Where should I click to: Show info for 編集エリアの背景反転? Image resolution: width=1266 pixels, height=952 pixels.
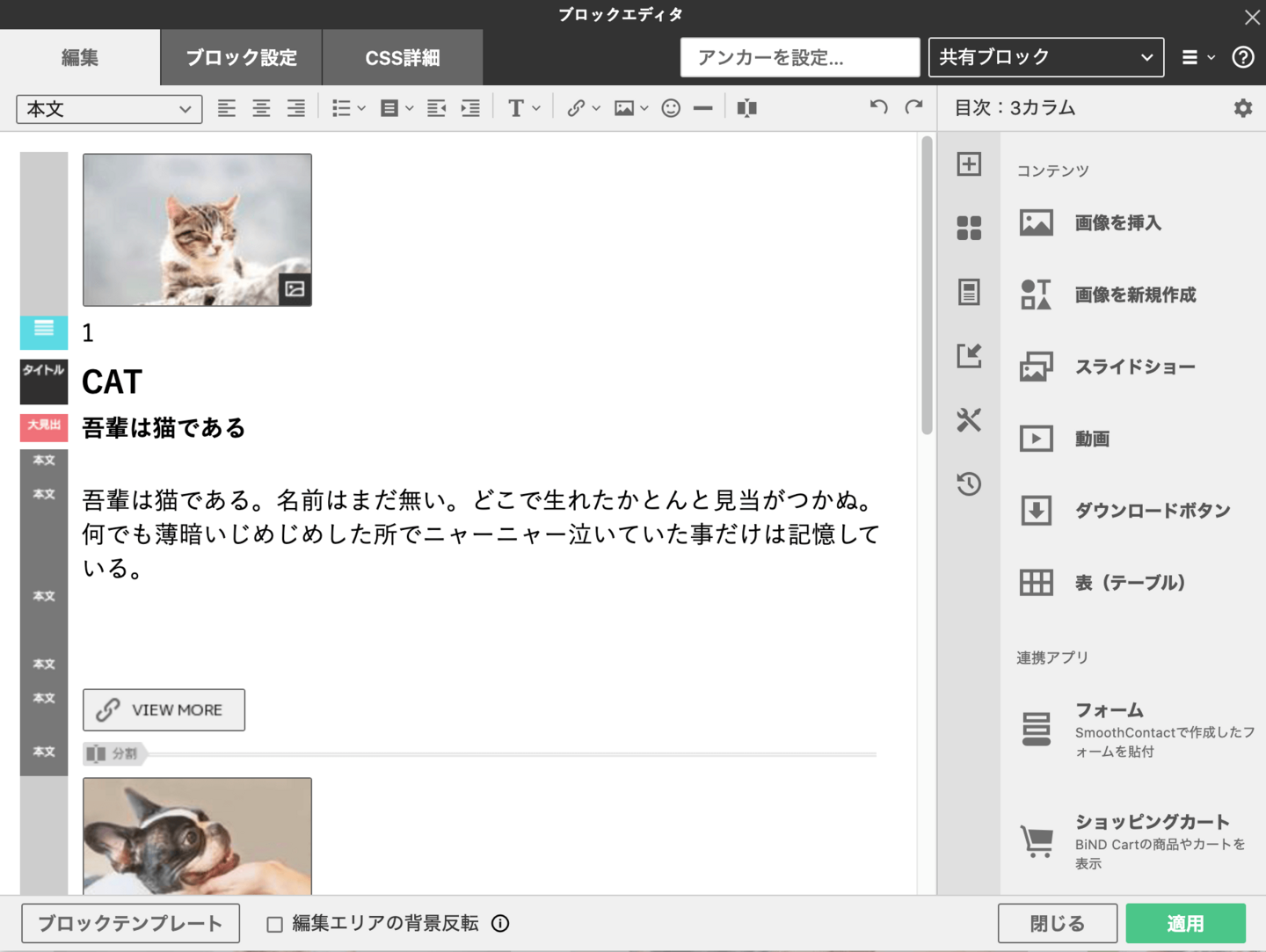(500, 923)
